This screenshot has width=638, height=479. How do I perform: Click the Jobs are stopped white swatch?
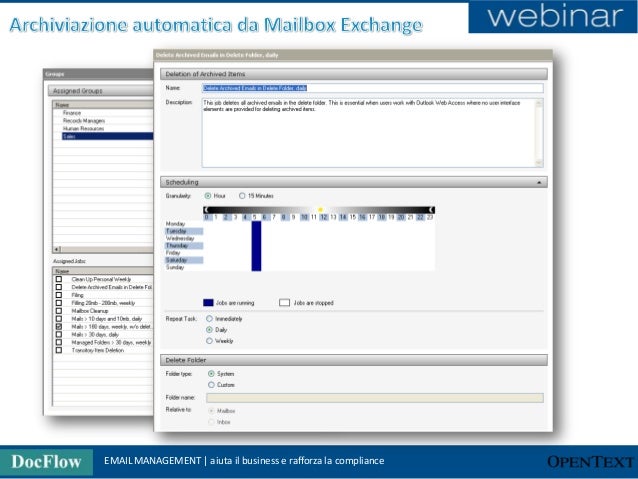(x=284, y=303)
